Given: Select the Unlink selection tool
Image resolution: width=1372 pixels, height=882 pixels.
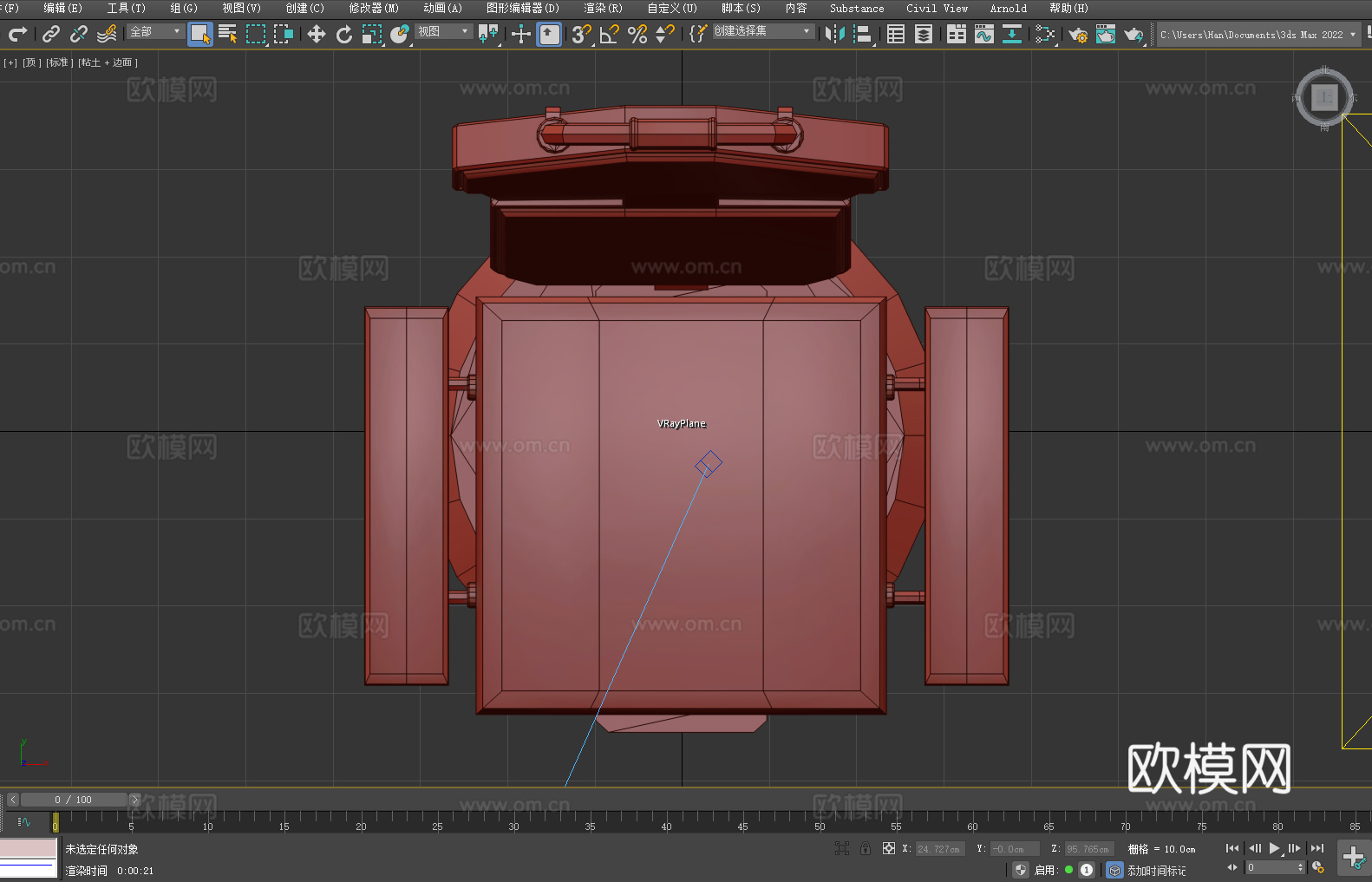Looking at the screenshot, I should pos(79,34).
